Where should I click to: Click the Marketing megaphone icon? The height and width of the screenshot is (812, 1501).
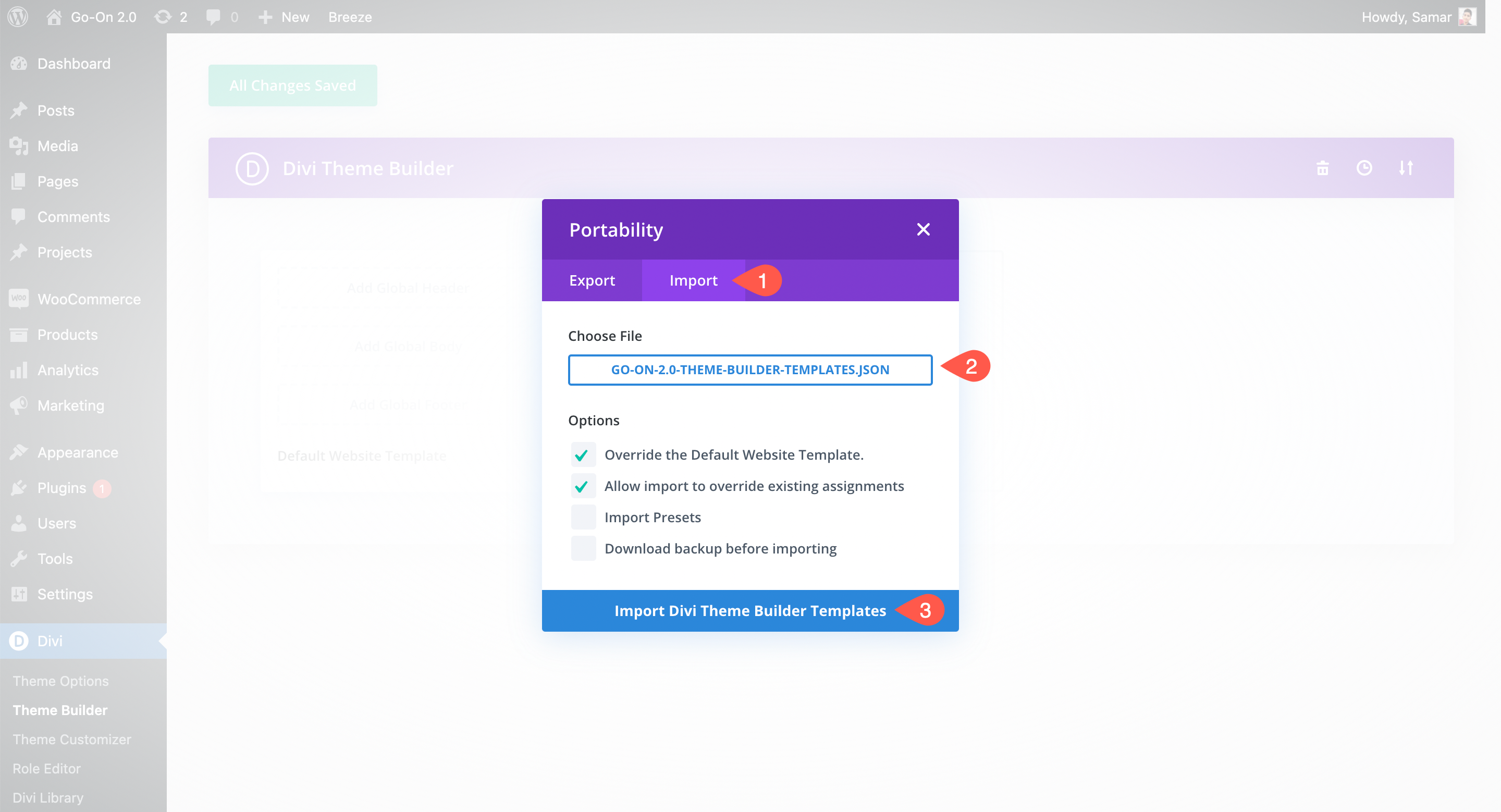pos(19,405)
